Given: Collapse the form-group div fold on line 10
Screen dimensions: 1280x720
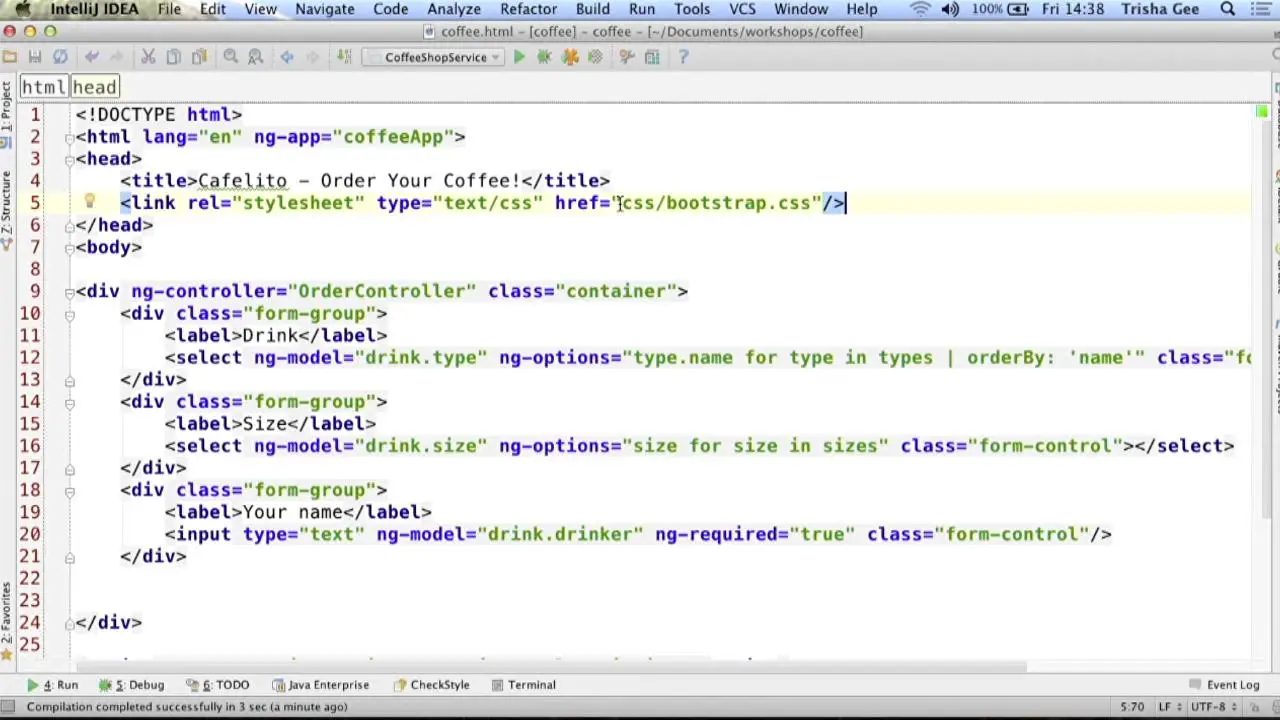Looking at the screenshot, I should (69, 314).
